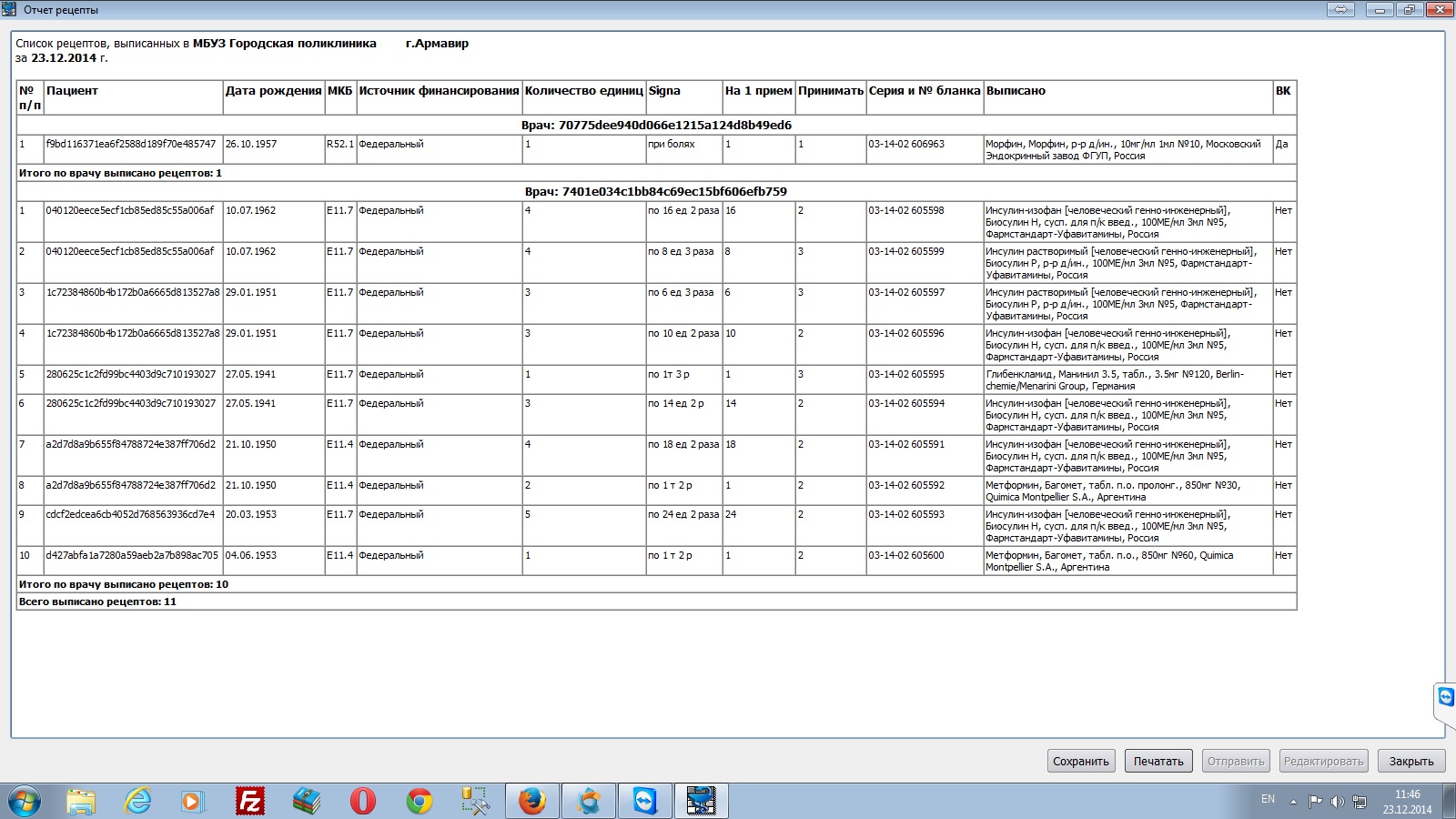1456x819 pixels.
Task: Open FileZilla from the taskbar
Action: (x=249, y=801)
